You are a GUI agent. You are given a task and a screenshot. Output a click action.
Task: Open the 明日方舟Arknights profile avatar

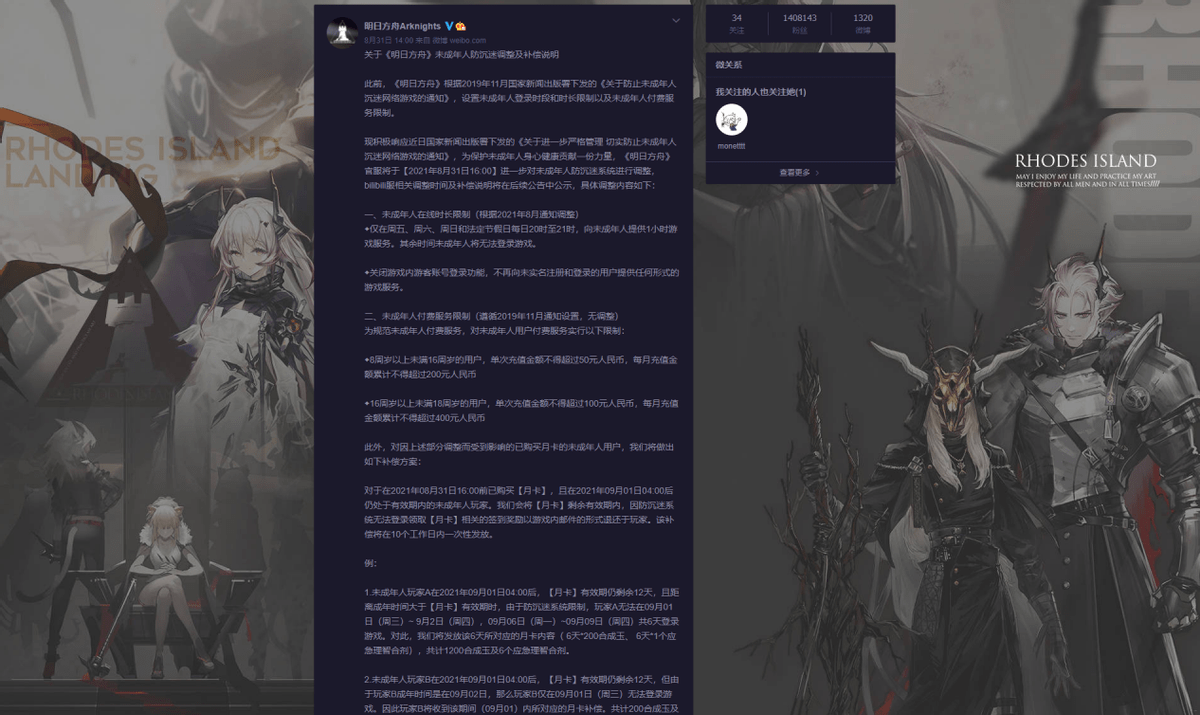pyautogui.click(x=343, y=31)
